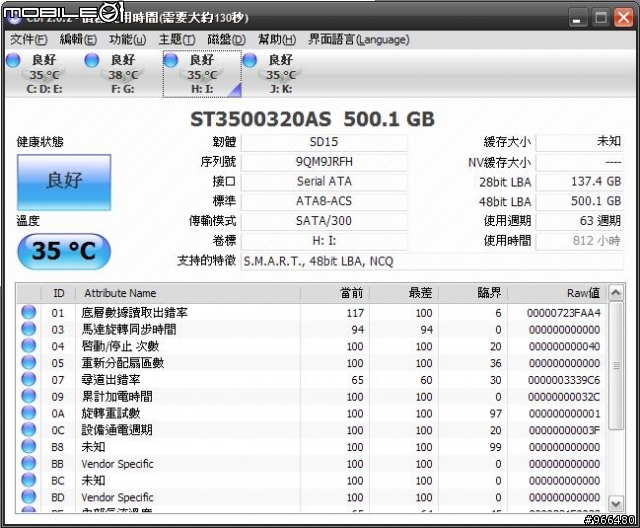Select disk tab F: G: at 38°C
This screenshot has width=640, height=528.
(123, 74)
